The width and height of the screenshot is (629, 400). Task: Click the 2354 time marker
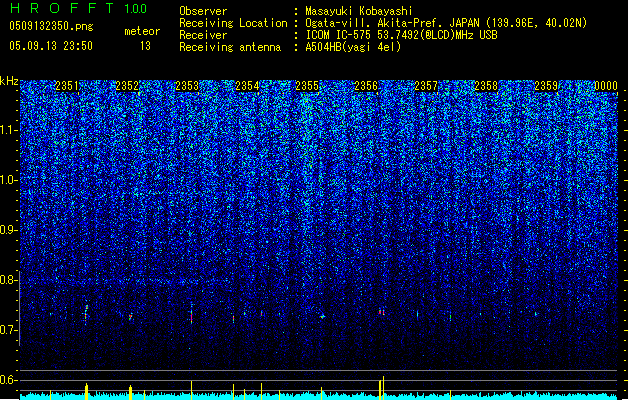point(247,86)
